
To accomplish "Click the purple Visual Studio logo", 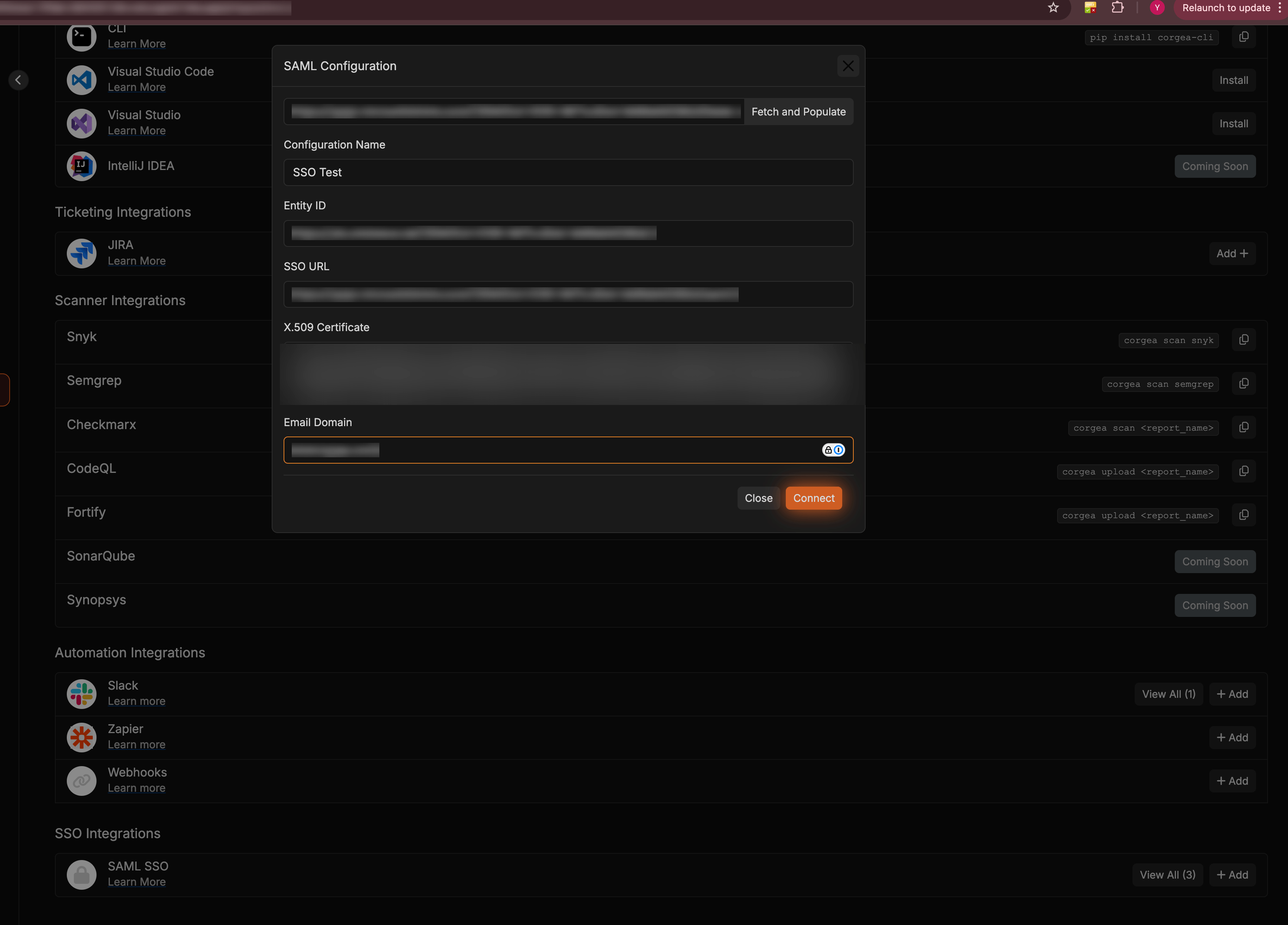I will tap(82, 123).
